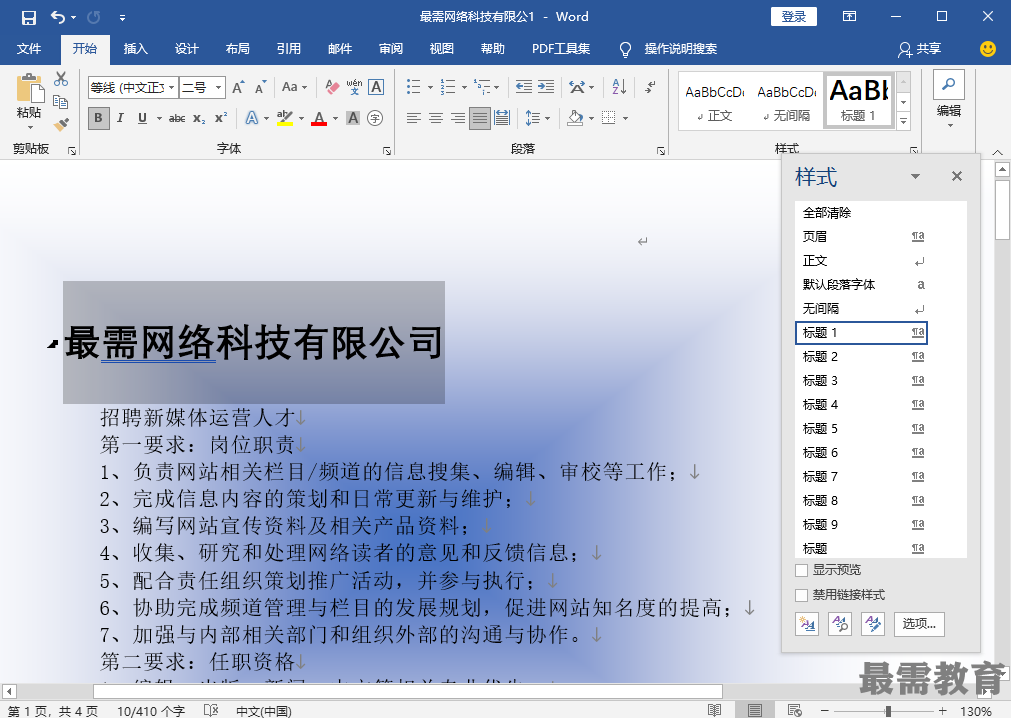Apply strikethrough (abc) formatting
The image size is (1011, 718).
tap(177, 118)
